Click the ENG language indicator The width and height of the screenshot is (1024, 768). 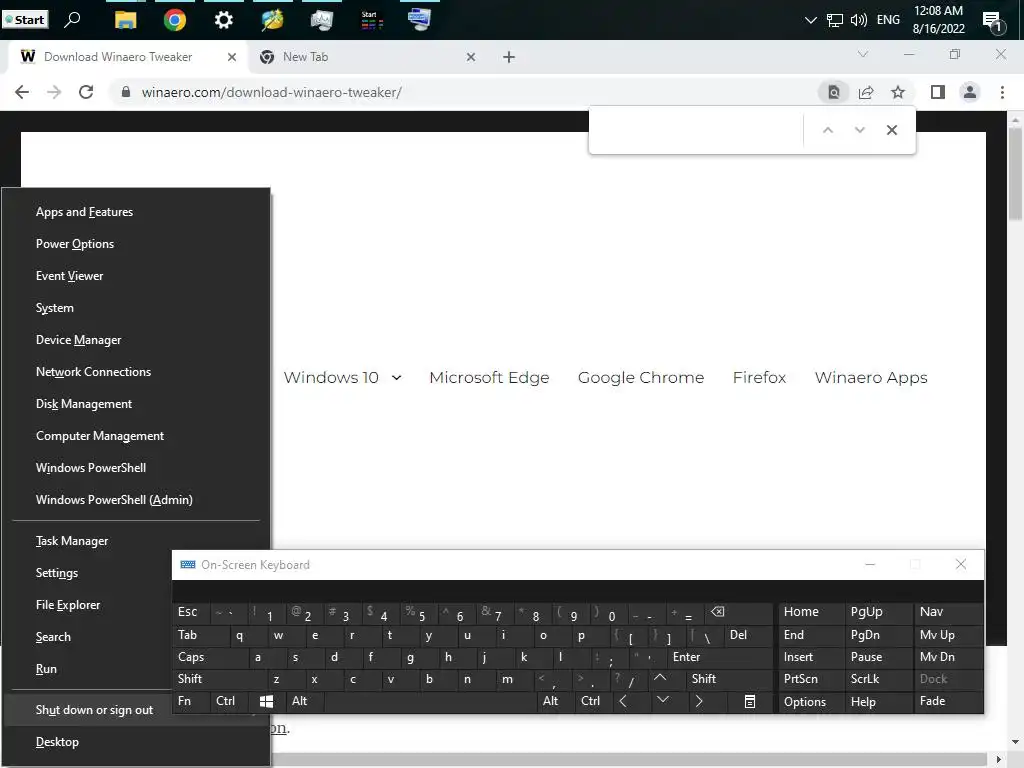click(888, 20)
